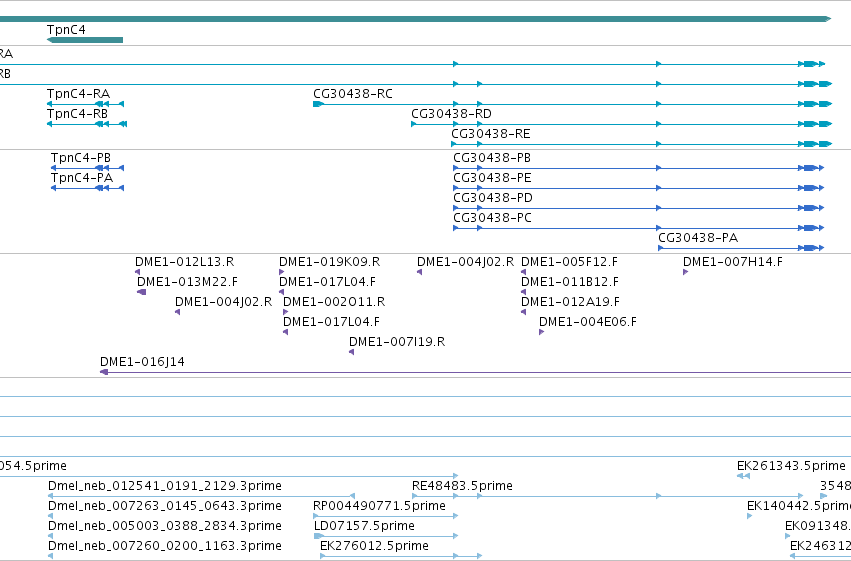Viewport: 851px width, 561px height.
Task: Click the DME1-002O11.R feature label
Action: point(334,302)
